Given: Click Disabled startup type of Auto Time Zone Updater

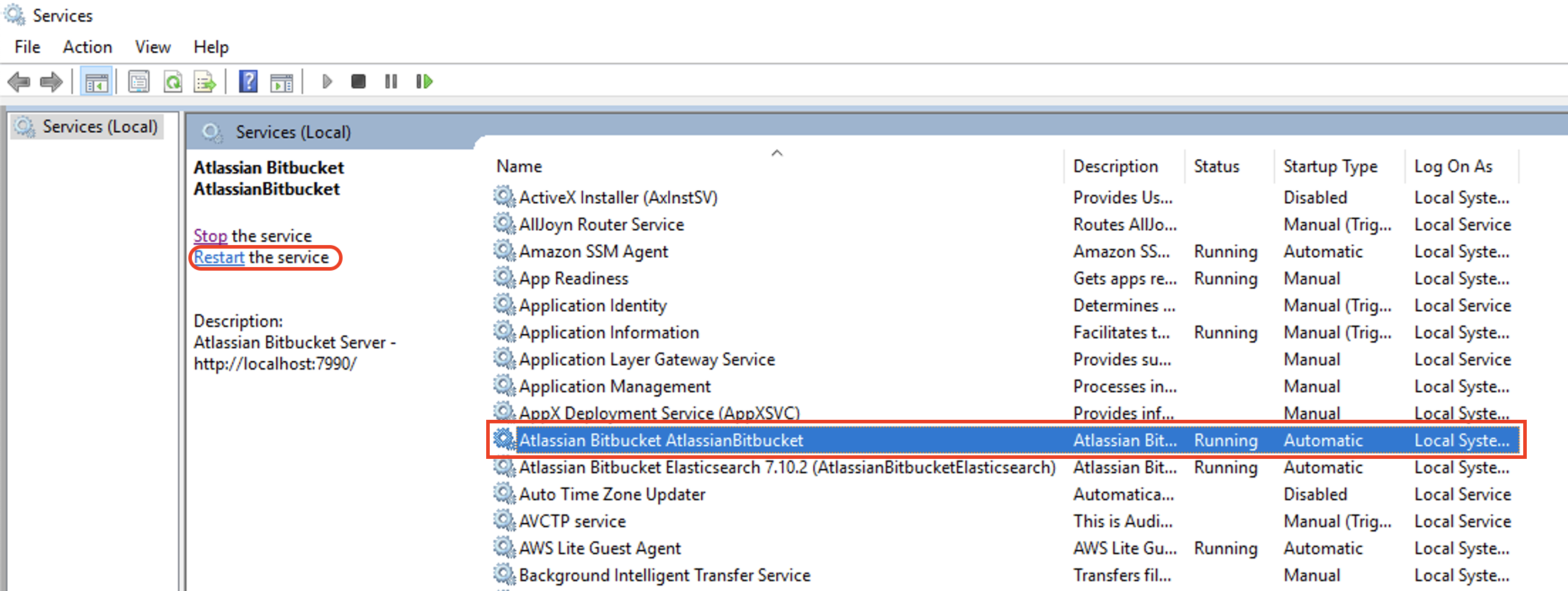Looking at the screenshot, I should [x=1315, y=494].
